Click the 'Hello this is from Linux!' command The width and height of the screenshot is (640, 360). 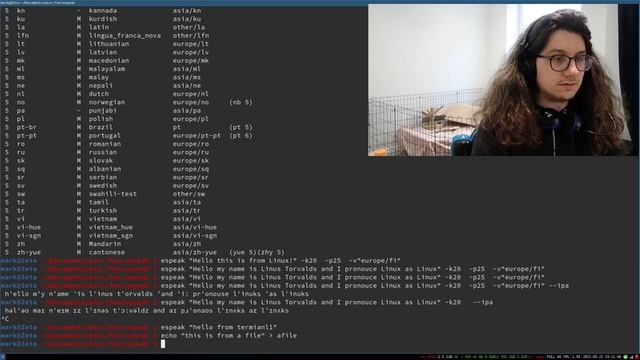(281, 261)
